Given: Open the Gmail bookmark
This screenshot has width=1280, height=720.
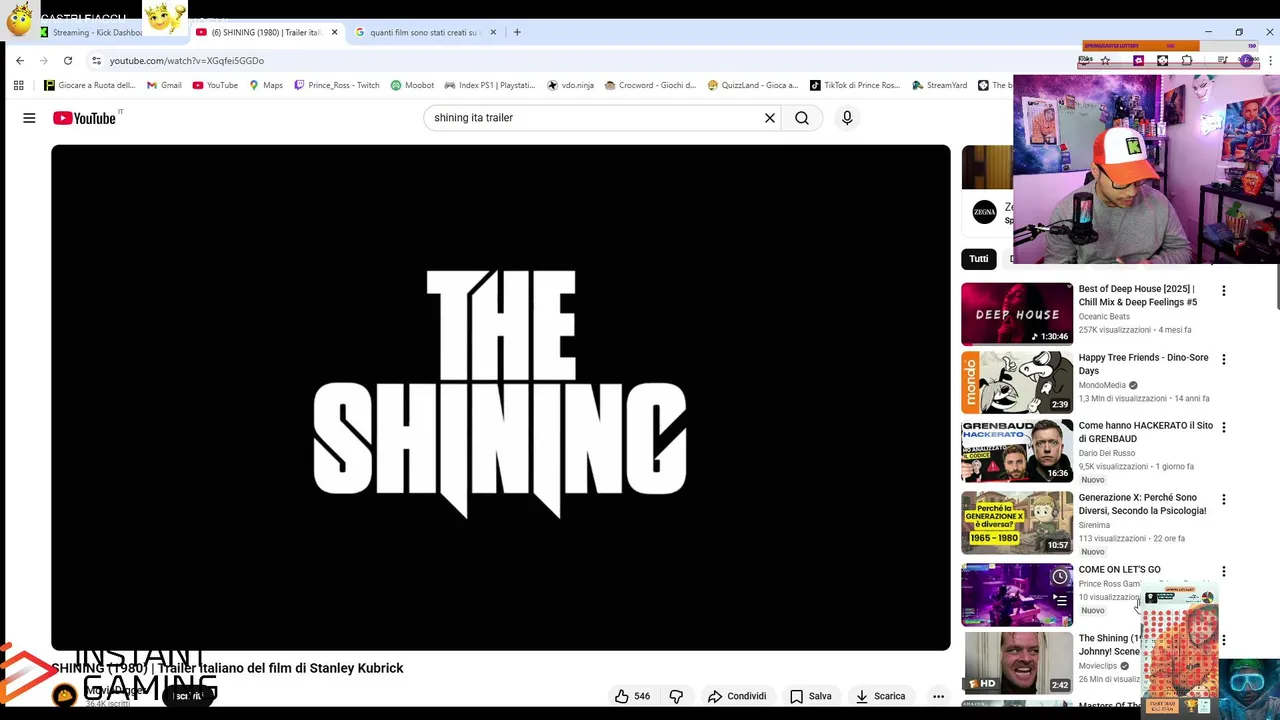Looking at the screenshot, I should [164, 85].
